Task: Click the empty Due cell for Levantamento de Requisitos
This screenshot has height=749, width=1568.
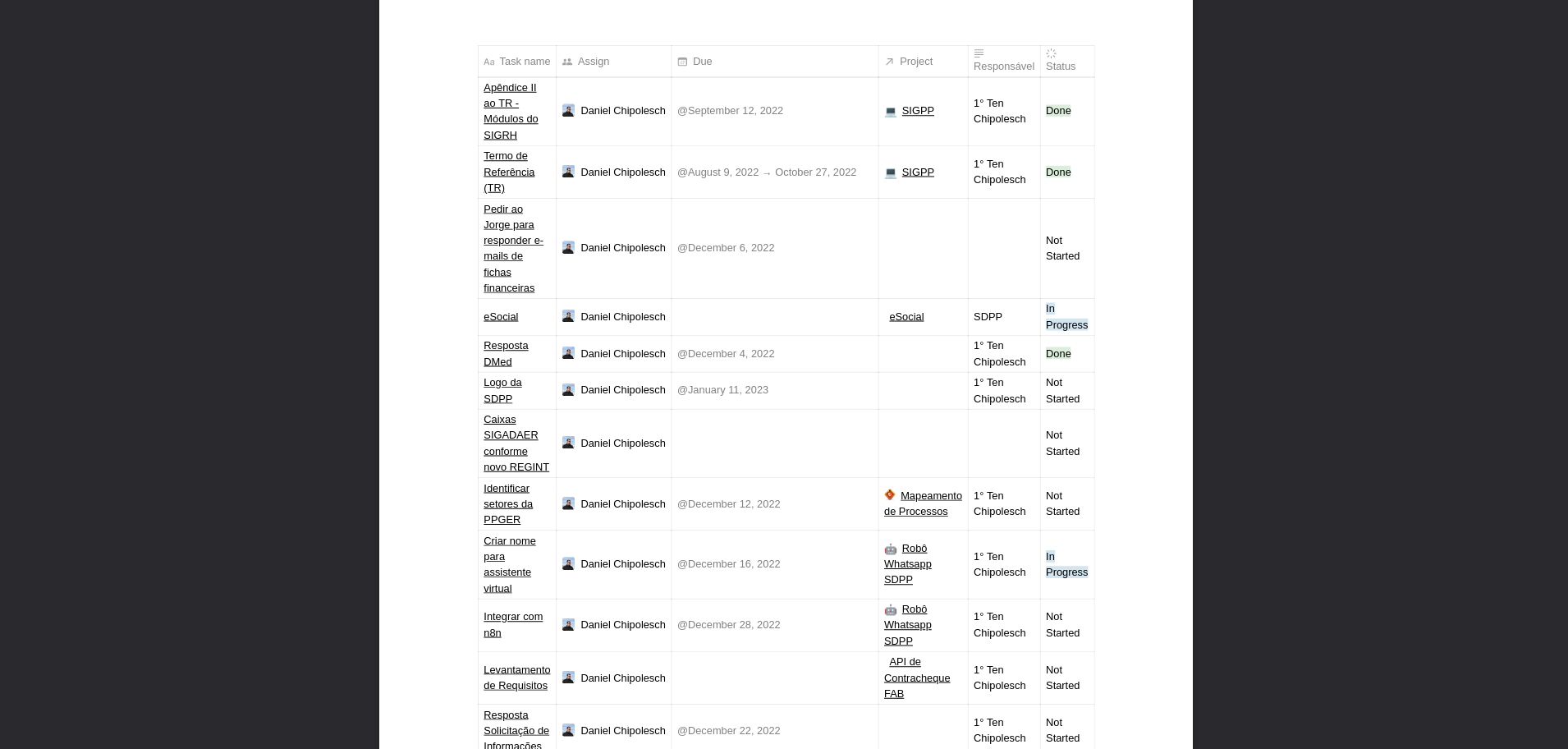Action: [774, 678]
